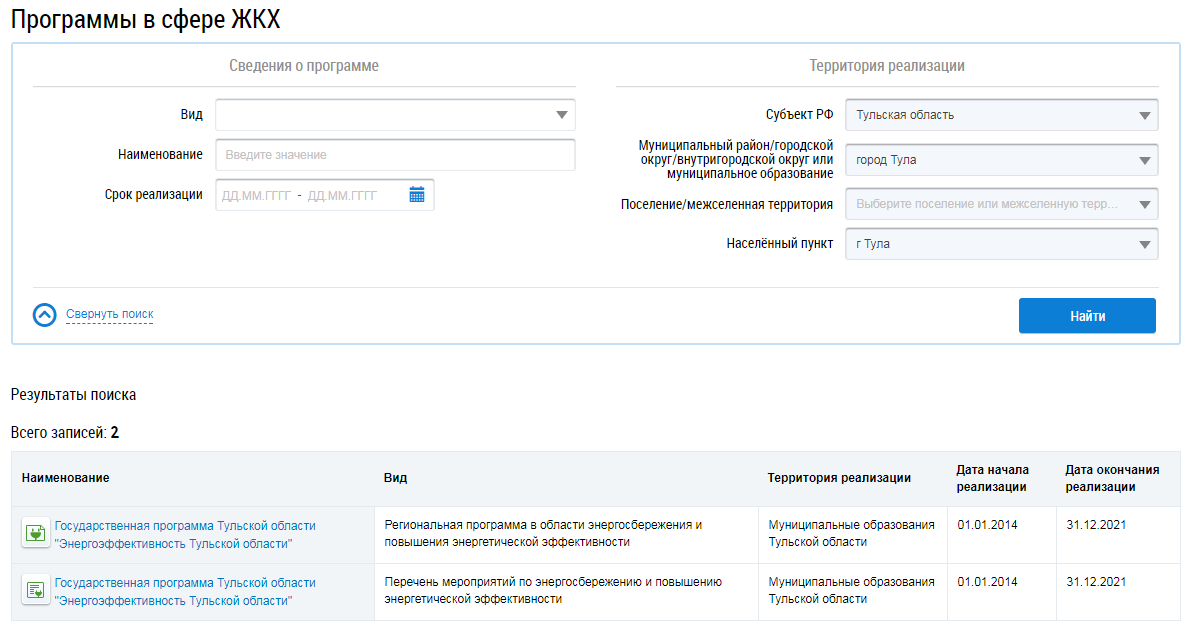Click second row's start date 01.01.2014
This screenshot has width=1196, height=635.
click(x=987, y=582)
